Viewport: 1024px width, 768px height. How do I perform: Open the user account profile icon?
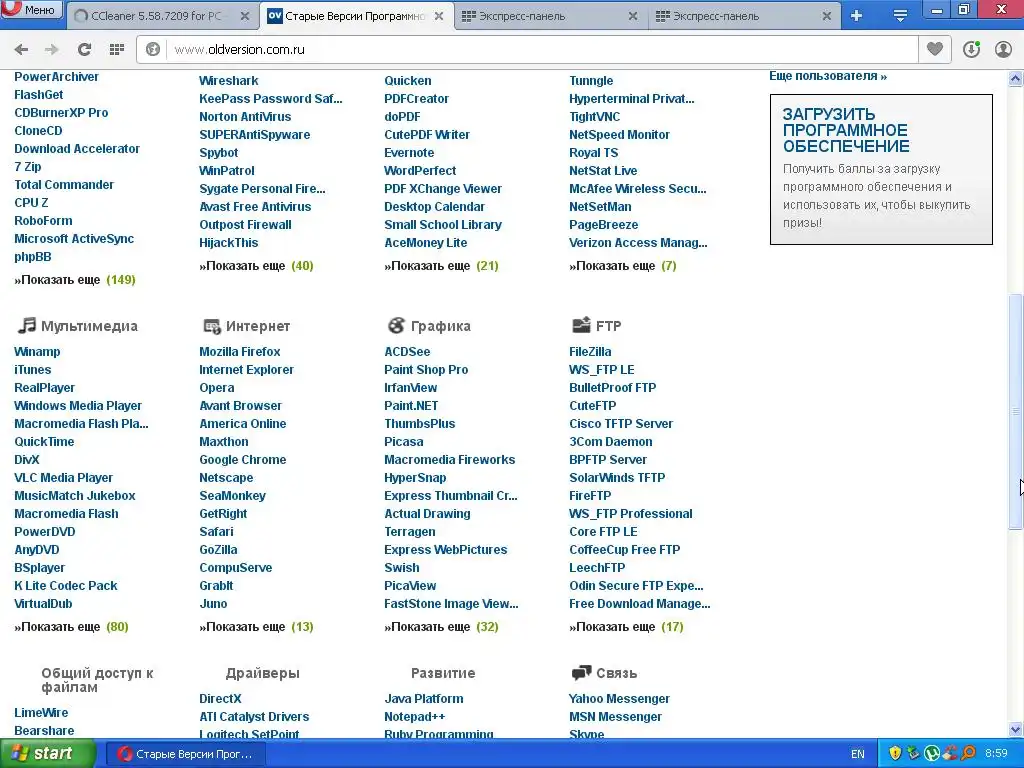1003,50
